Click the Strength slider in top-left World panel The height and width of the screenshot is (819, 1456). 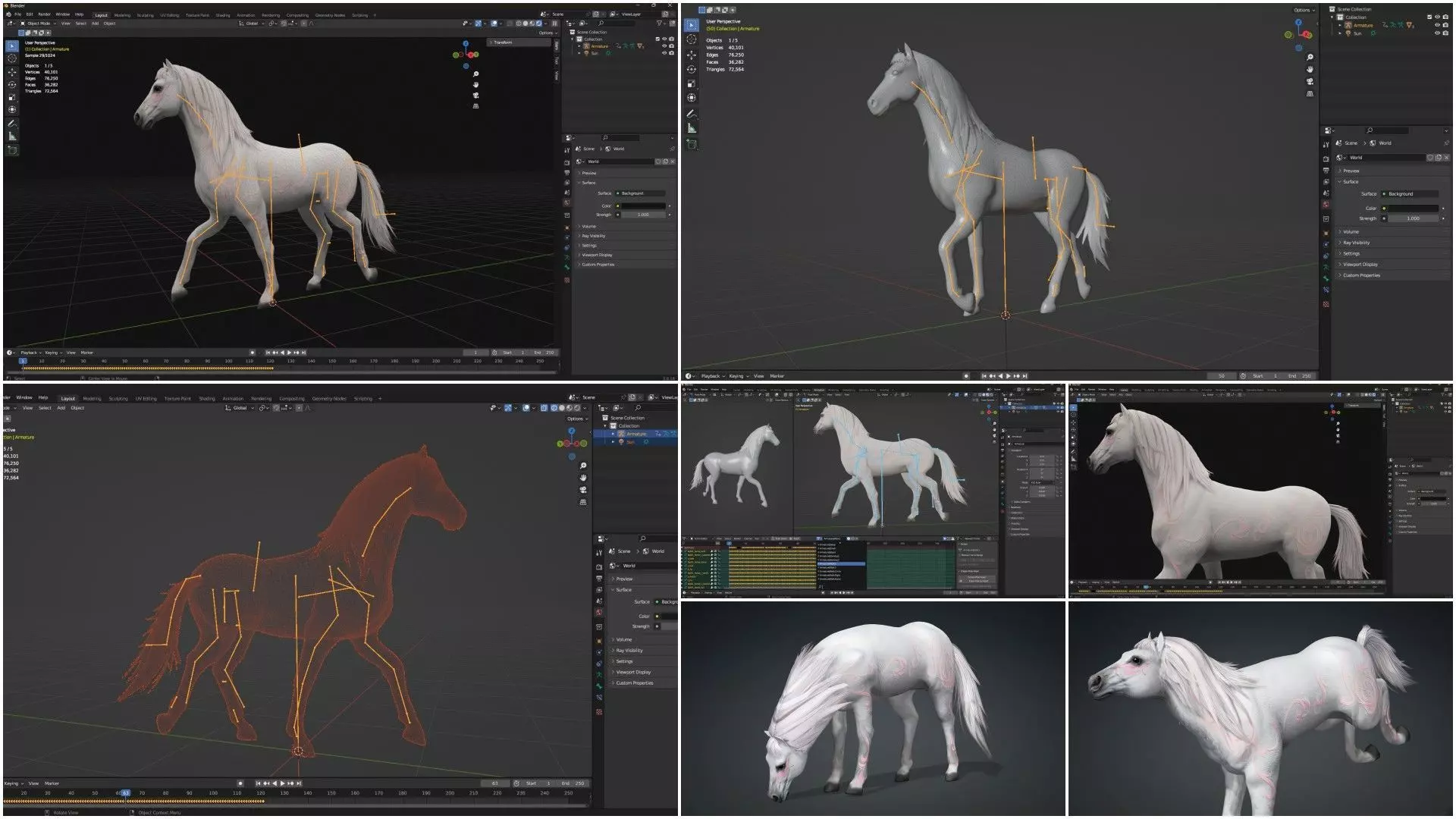tap(642, 215)
